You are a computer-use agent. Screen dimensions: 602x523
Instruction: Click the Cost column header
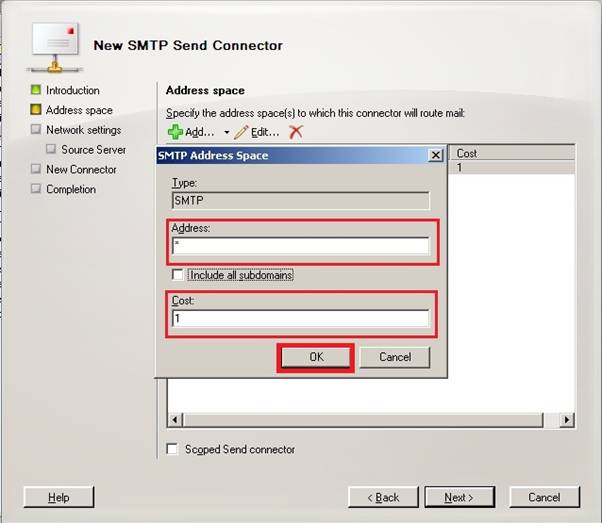pyautogui.click(x=513, y=153)
